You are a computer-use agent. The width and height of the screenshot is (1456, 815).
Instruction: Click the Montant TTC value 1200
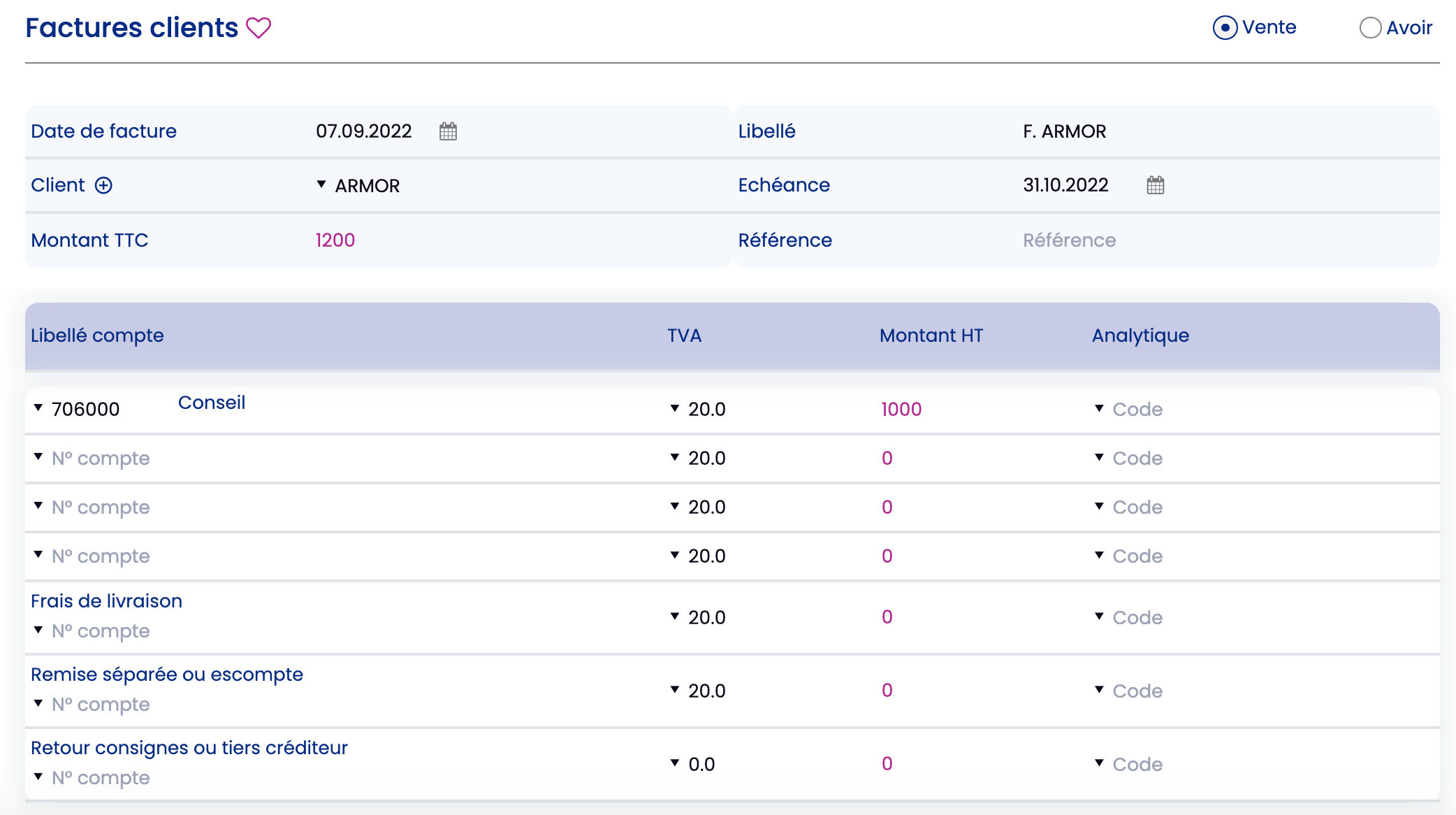(x=335, y=240)
